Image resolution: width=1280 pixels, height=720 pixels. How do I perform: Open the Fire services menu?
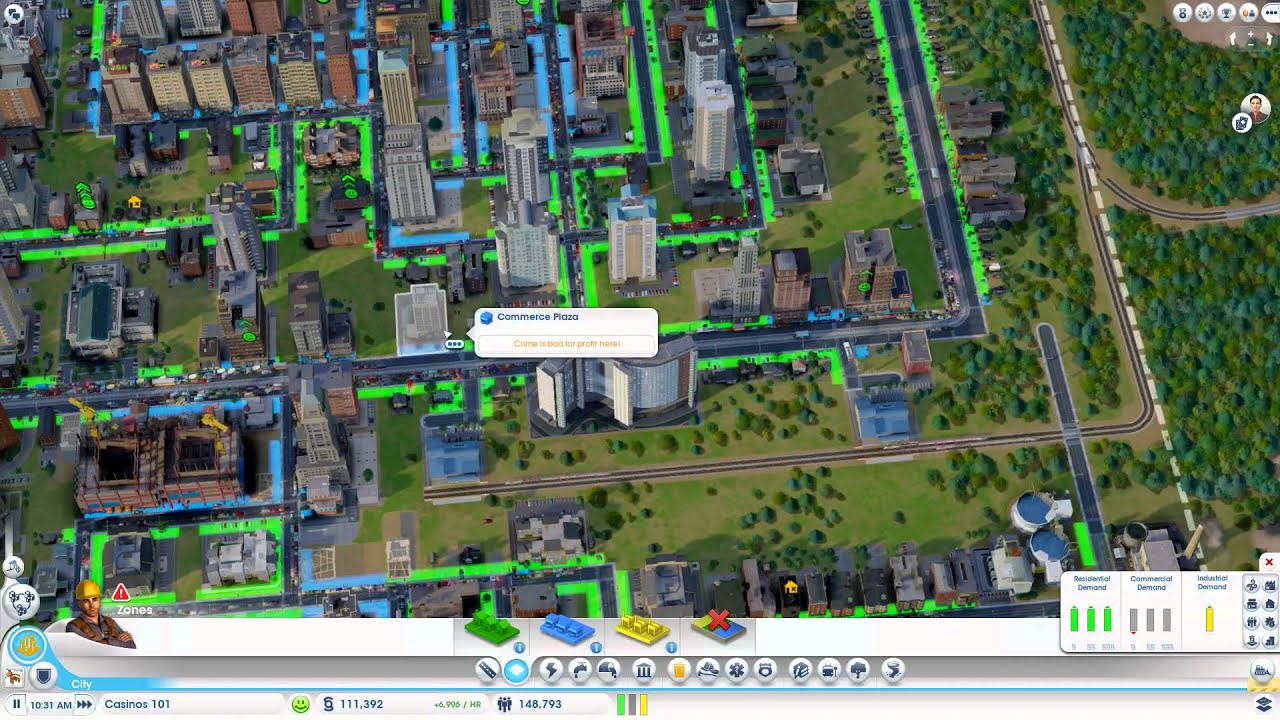(708, 670)
